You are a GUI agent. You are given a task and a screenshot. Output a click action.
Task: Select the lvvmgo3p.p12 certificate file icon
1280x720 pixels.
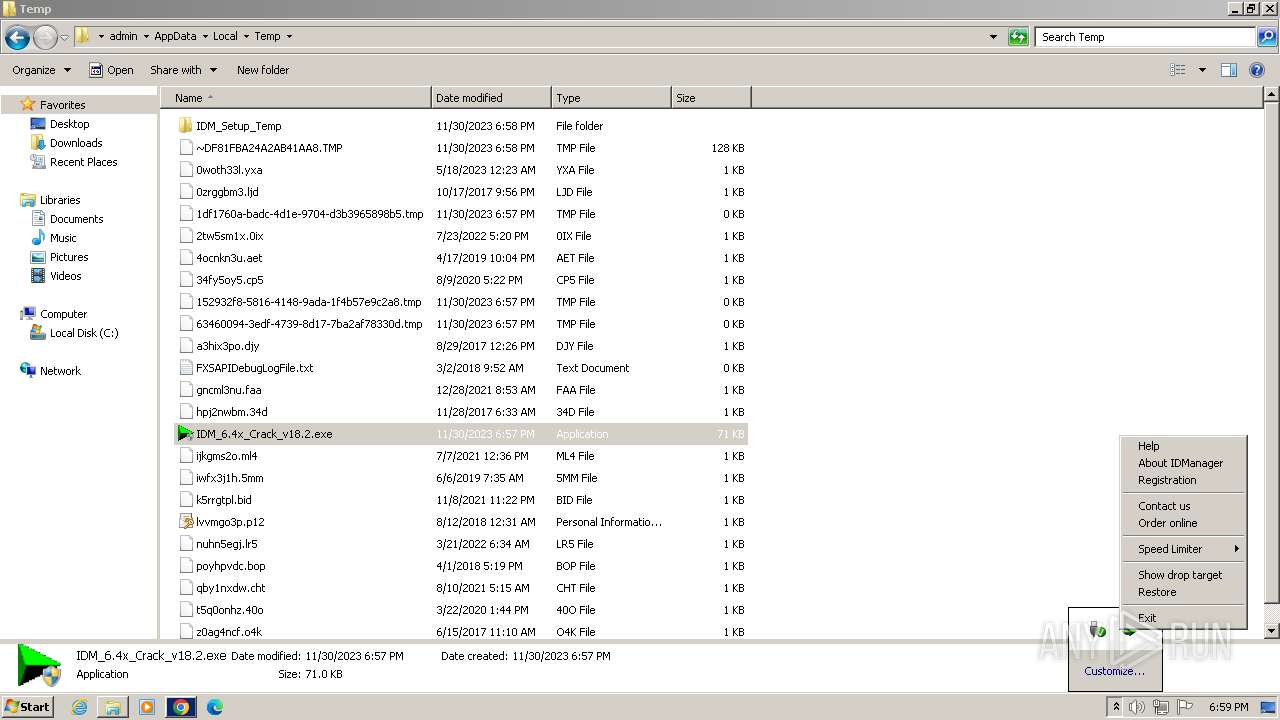click(x=185, y=522)
